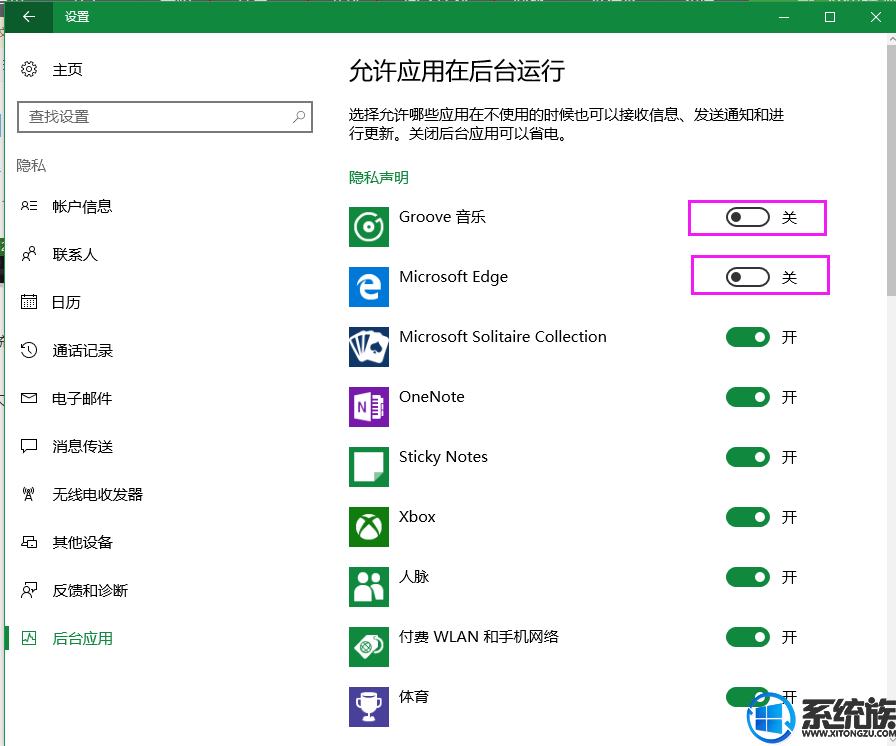Disable 付费 WLAN 和手机网络 toggle
The height and width of the screenshot is (746, 896).
click(x=747, y=637)
